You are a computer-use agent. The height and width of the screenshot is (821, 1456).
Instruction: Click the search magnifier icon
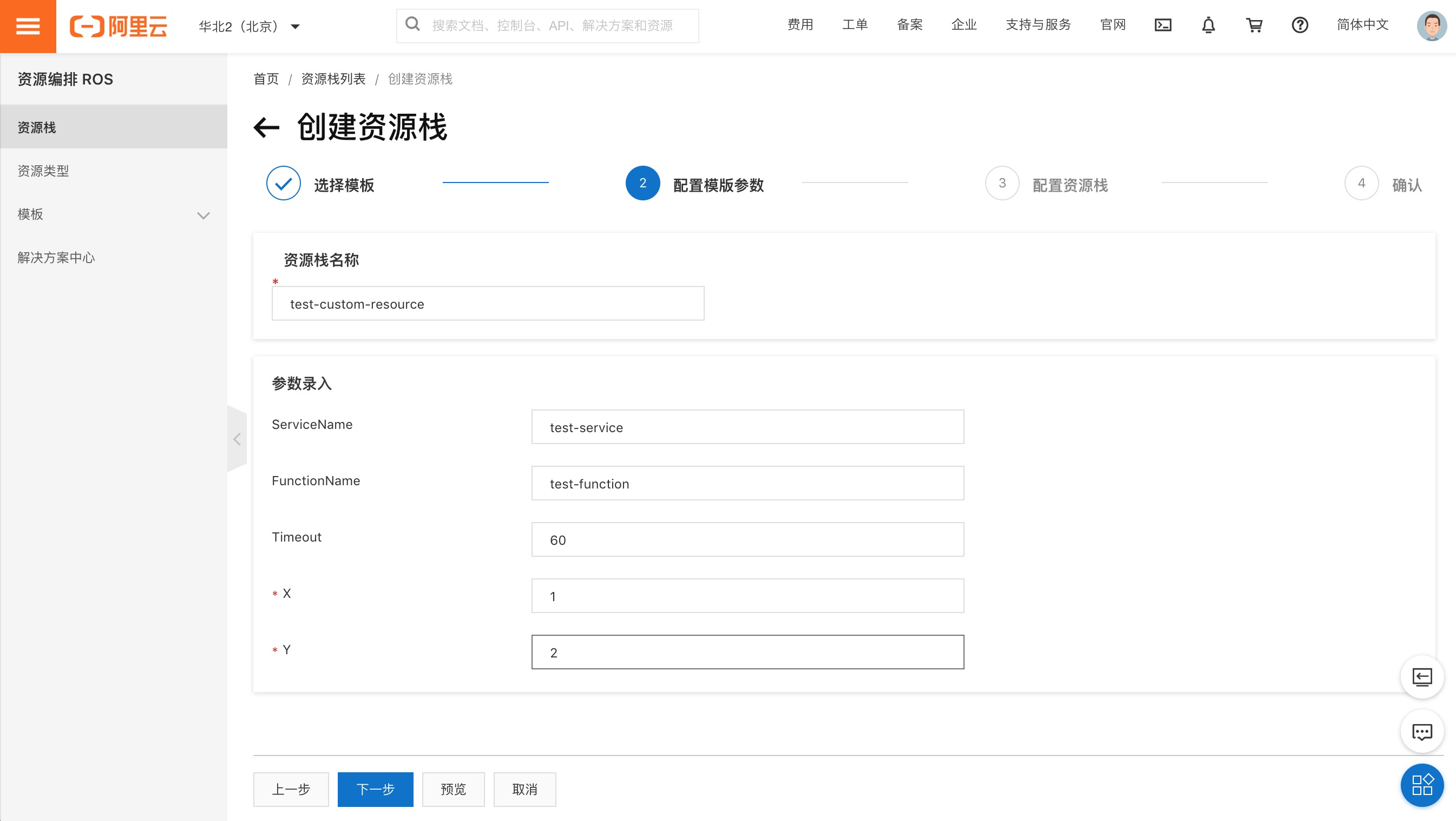pos(412,24)
